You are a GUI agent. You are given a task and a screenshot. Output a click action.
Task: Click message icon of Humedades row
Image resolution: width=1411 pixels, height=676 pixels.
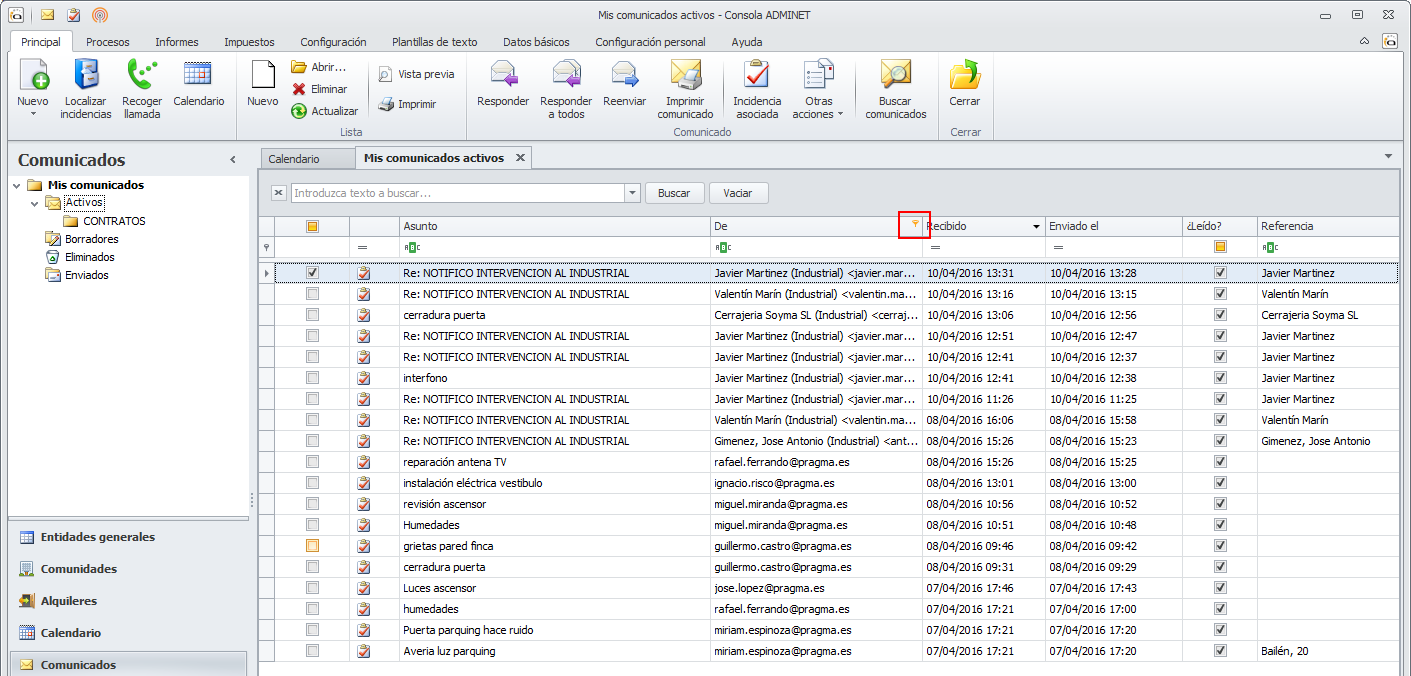click(x=364, y=525)
